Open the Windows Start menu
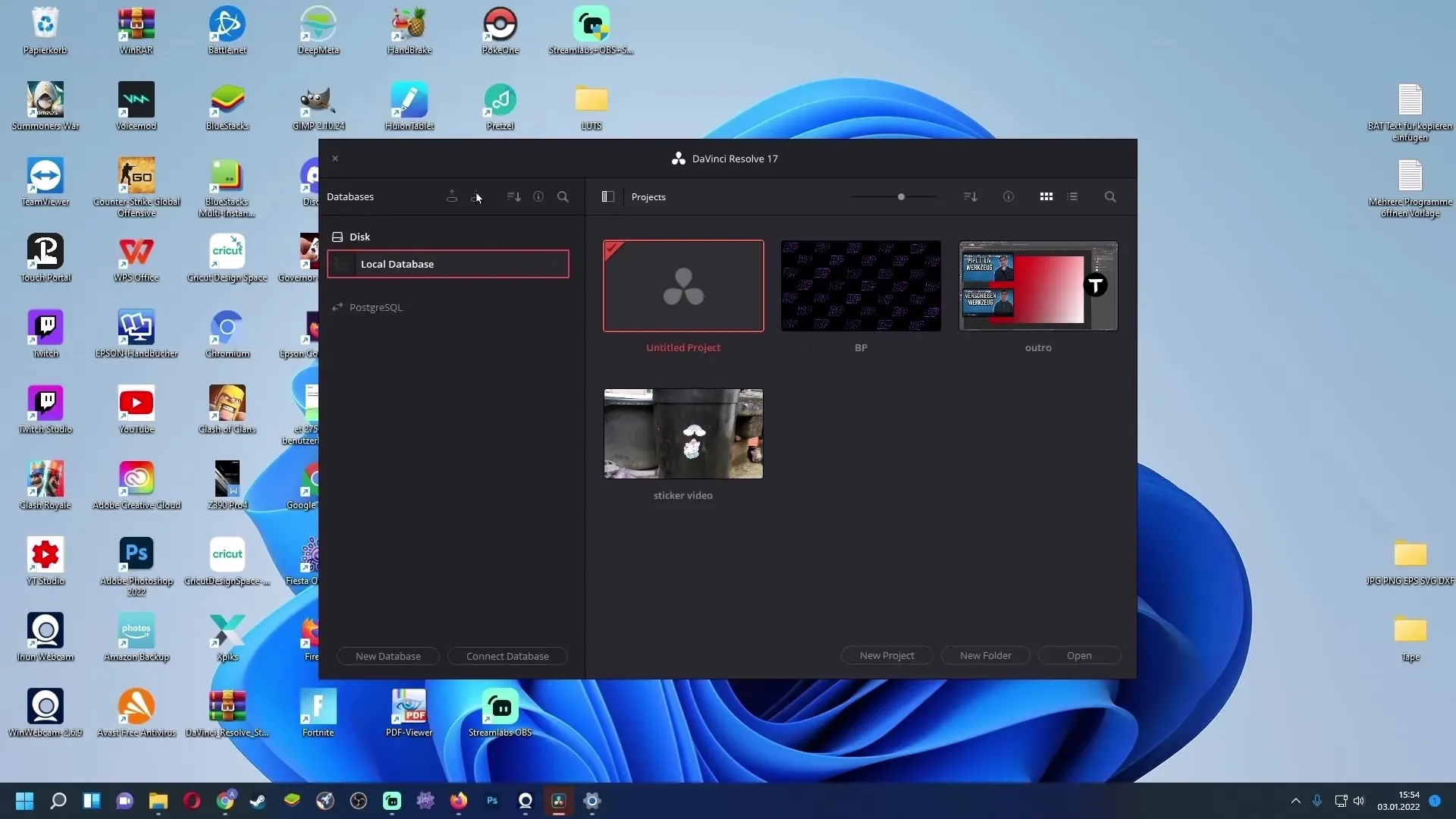The height and width of the screenshot is (819, 1456). coord(24,801)
